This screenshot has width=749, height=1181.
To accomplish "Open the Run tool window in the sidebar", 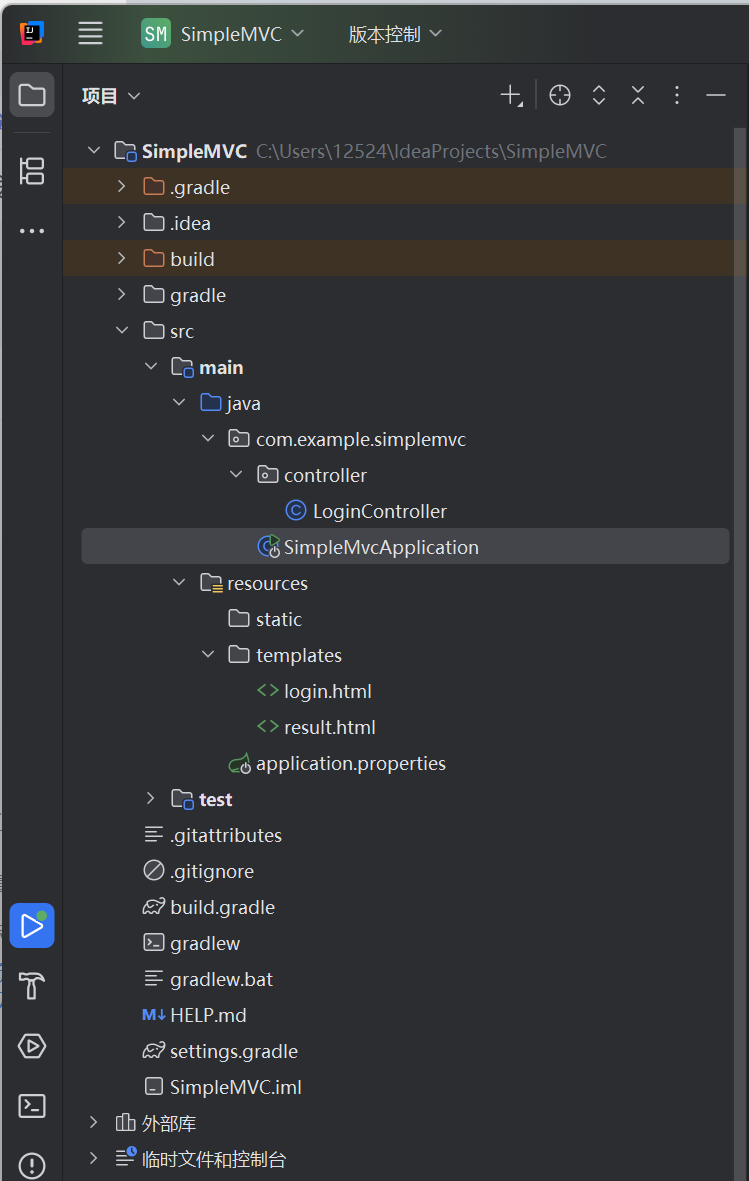I will click(x=31, y=925).
